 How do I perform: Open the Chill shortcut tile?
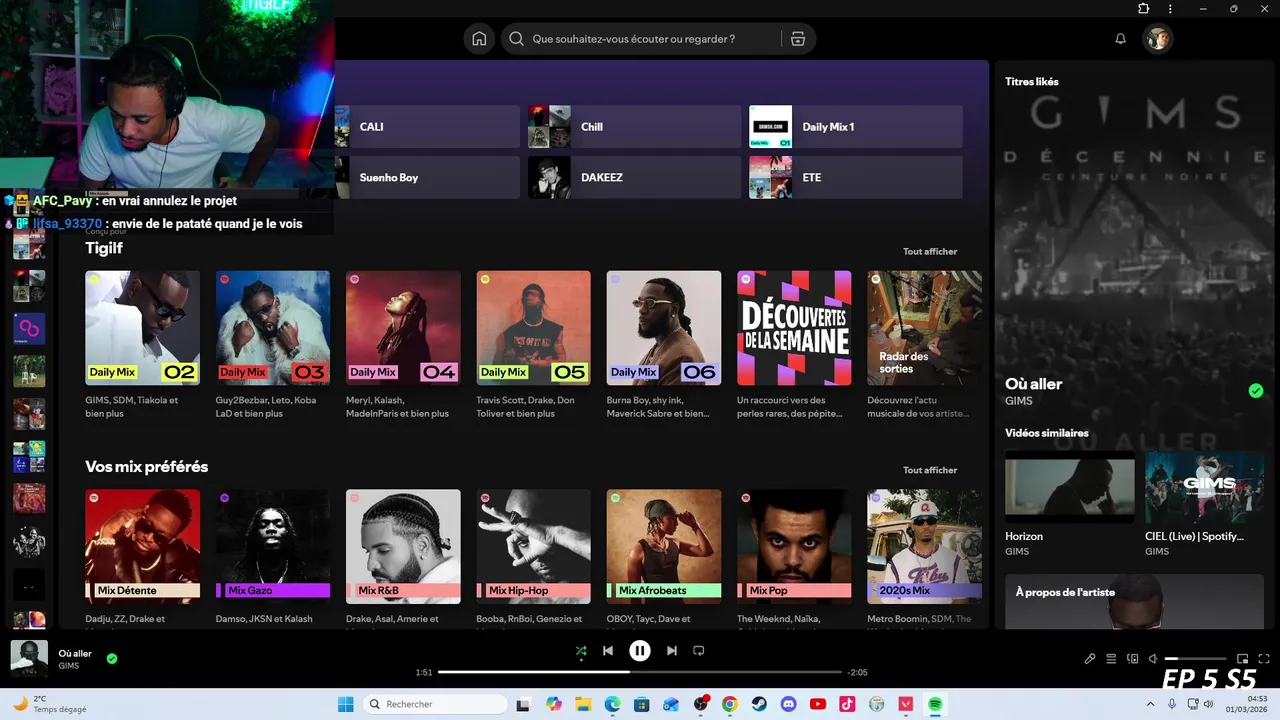634,127
